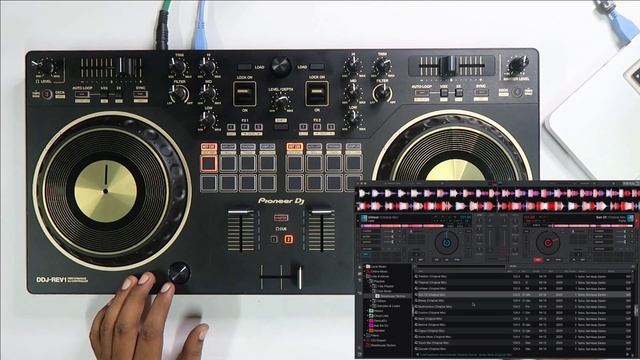
Task: Click left channel FILTER knob
Action: pos(179,95)
